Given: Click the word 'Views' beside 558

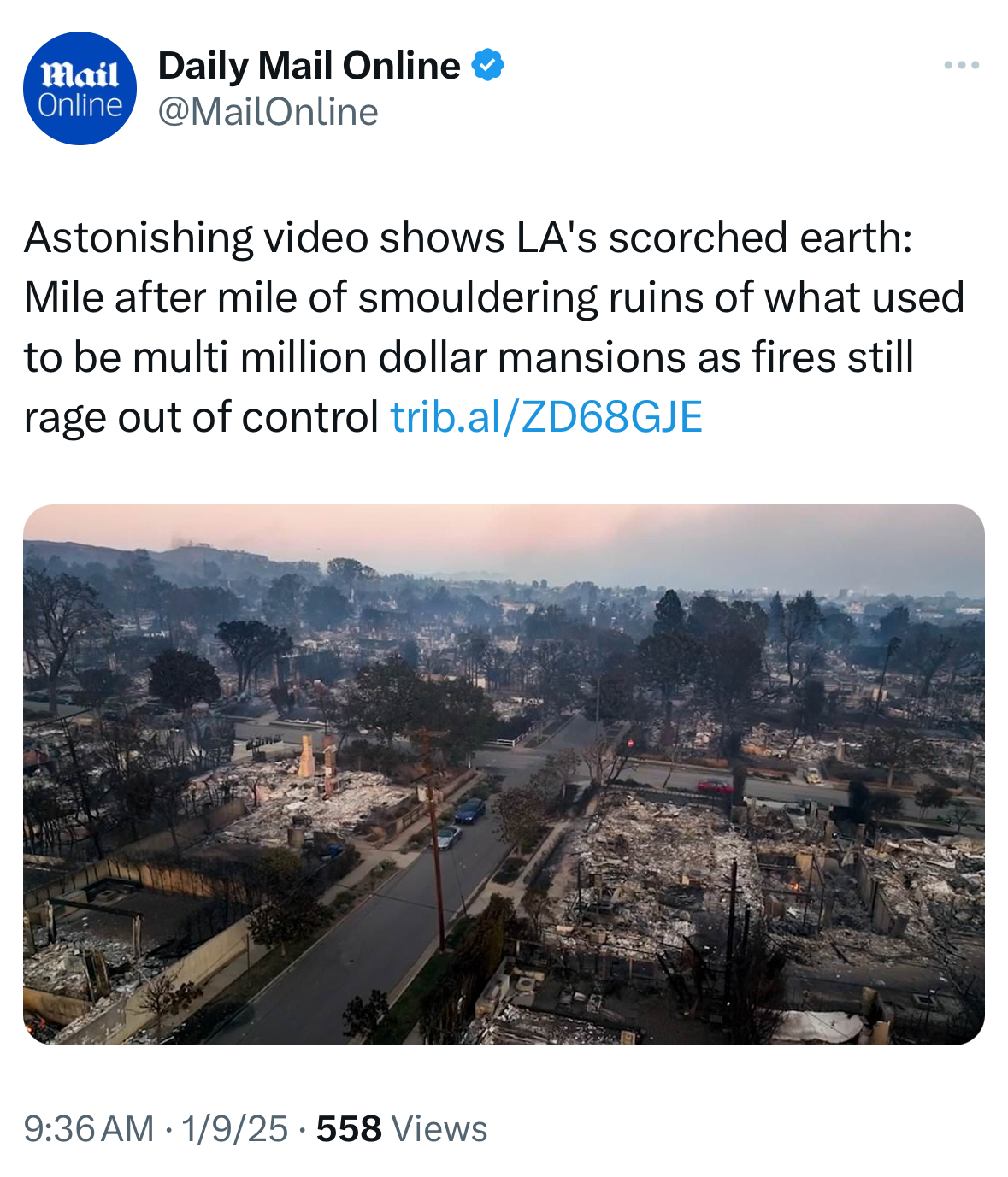Looking at the screenshot, I should click(439, 1128).
